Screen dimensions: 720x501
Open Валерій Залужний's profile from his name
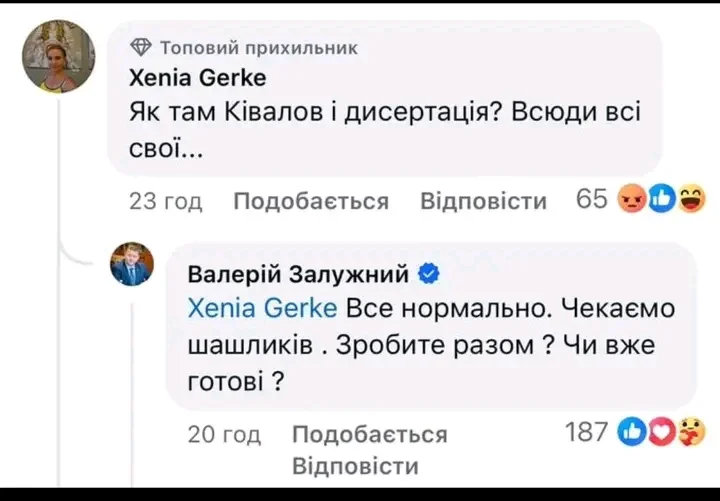[x=298, y=273]
